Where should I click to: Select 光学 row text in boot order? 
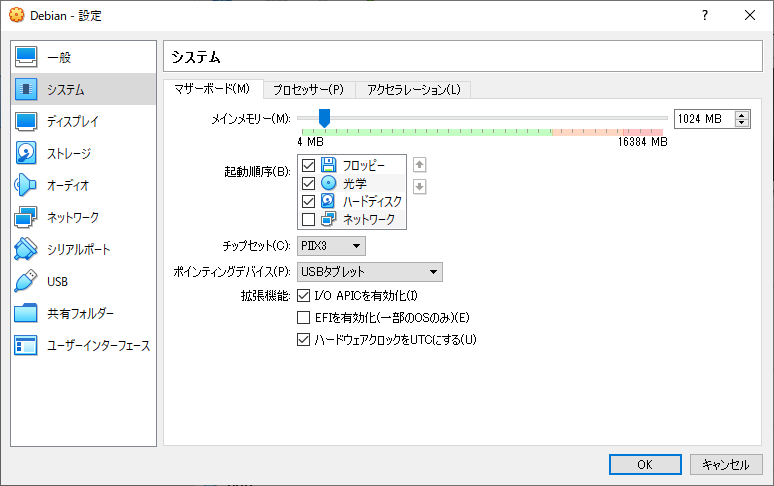tap(355, 184)
